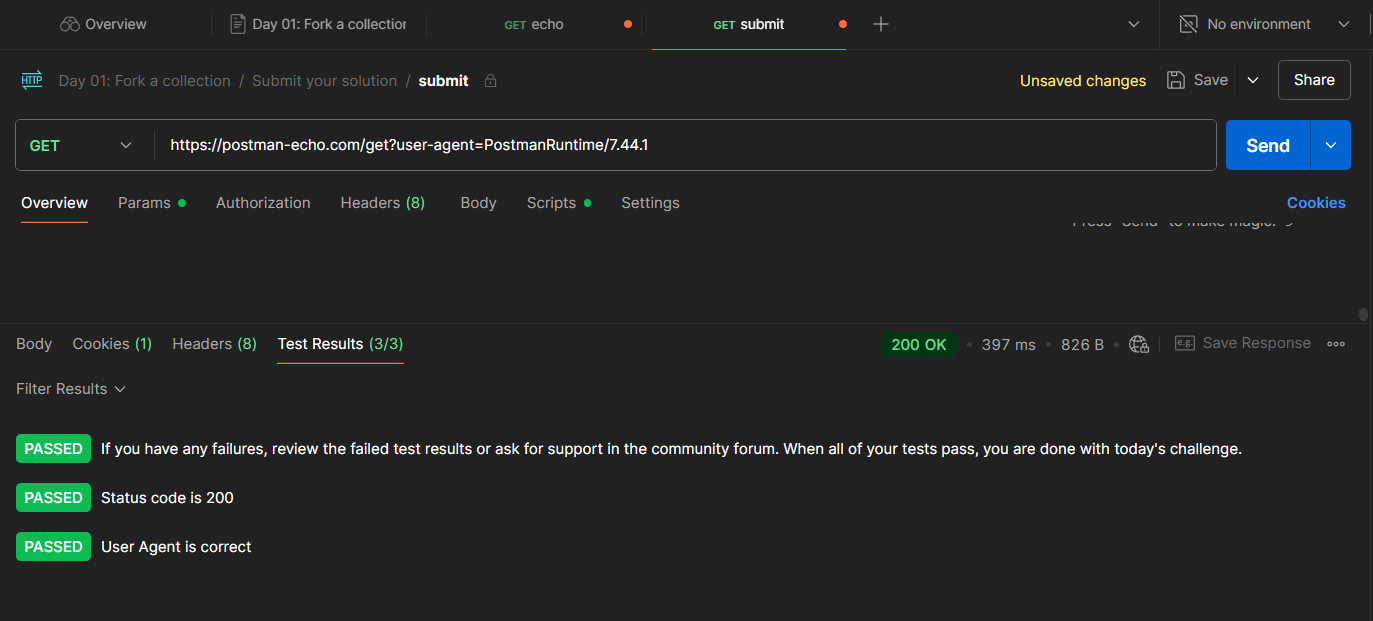Go to 'Day 01: Fork a collection' breadcrumb
The image size is (1373, 621).
point(145,81)
